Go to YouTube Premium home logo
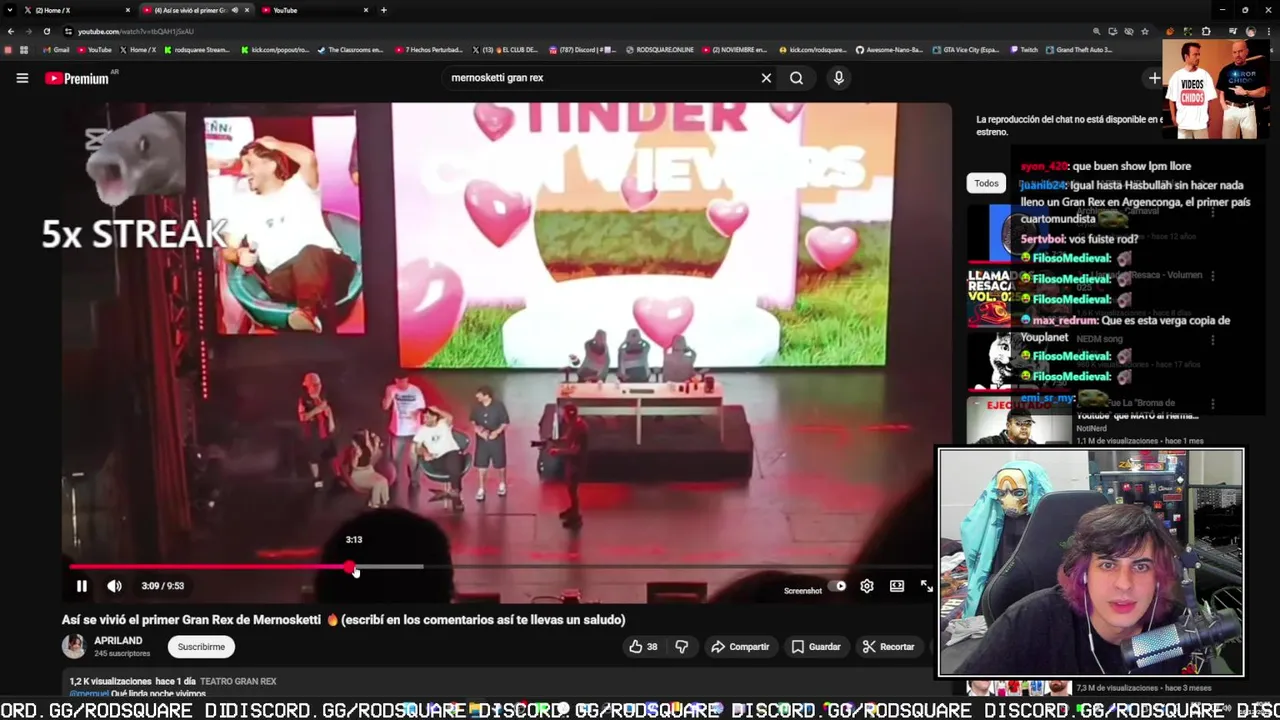1280x720 pixels. 77,78
